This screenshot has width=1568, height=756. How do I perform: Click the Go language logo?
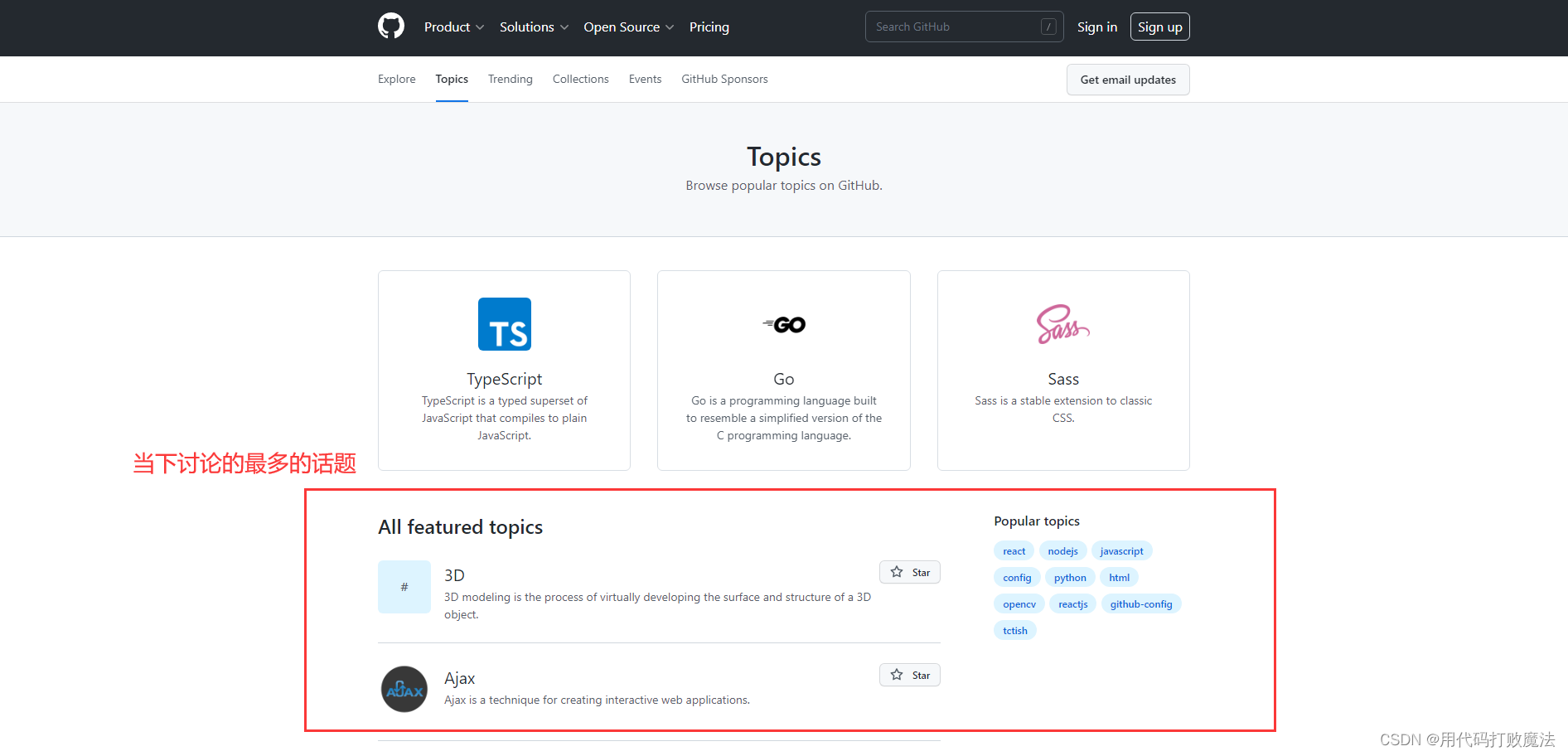[x=784, y=325]
